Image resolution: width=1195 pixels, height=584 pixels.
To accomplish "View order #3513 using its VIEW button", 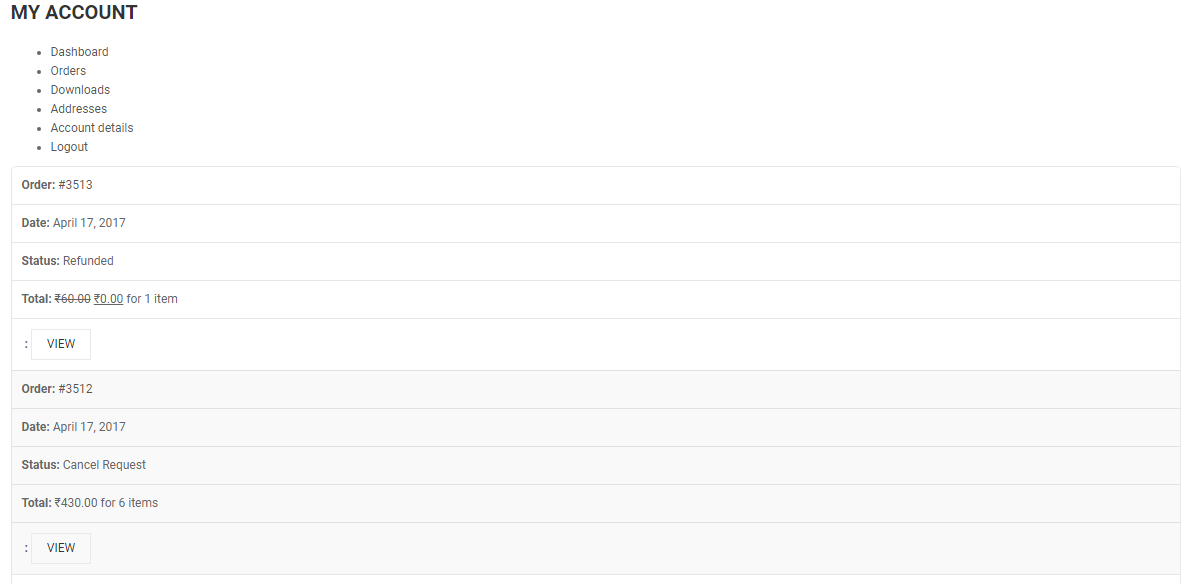I will (61, 344).
